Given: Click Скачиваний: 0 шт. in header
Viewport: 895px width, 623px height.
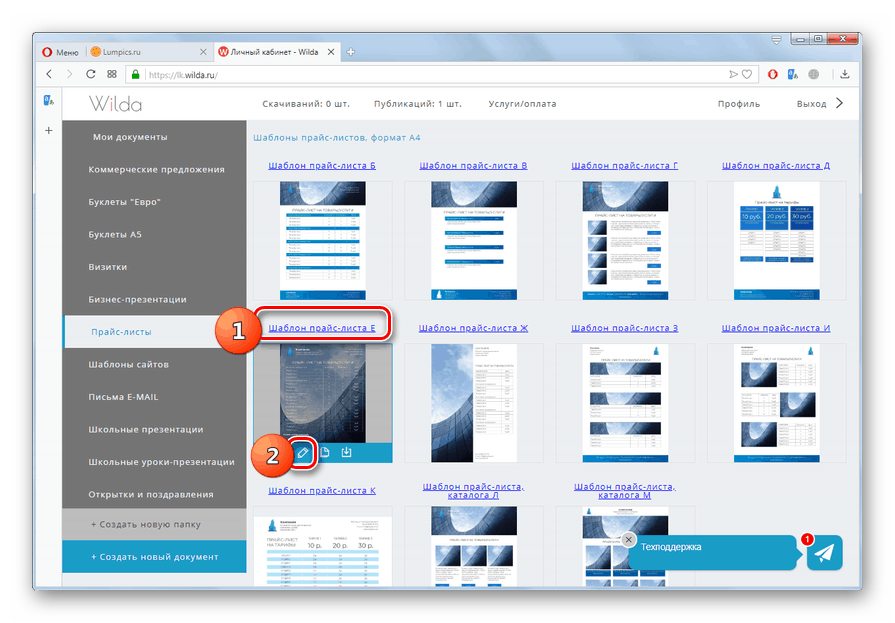Looking at the screenshot, I should 306,104.
